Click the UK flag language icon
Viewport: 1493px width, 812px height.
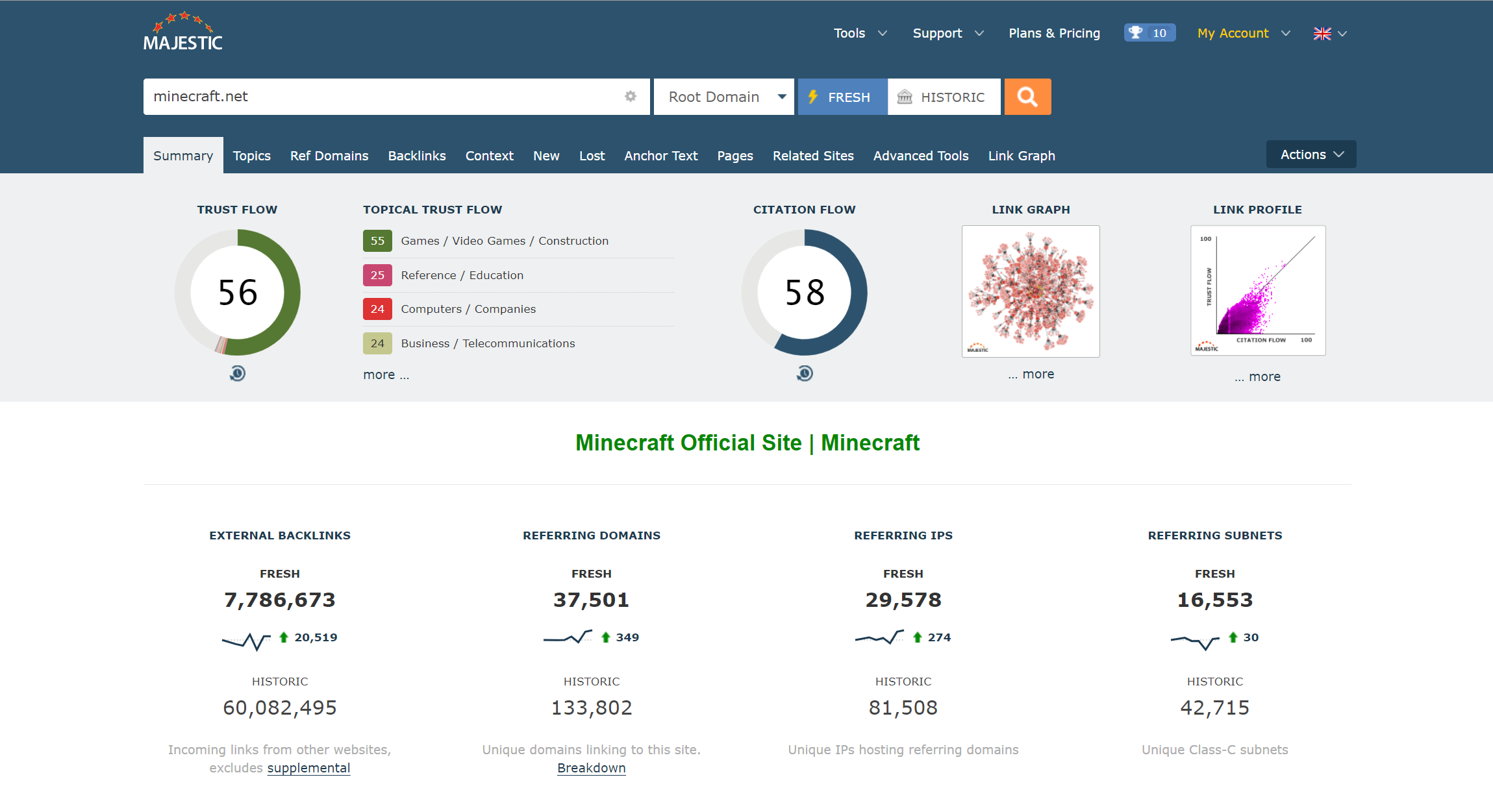(x=1322, y=34)
